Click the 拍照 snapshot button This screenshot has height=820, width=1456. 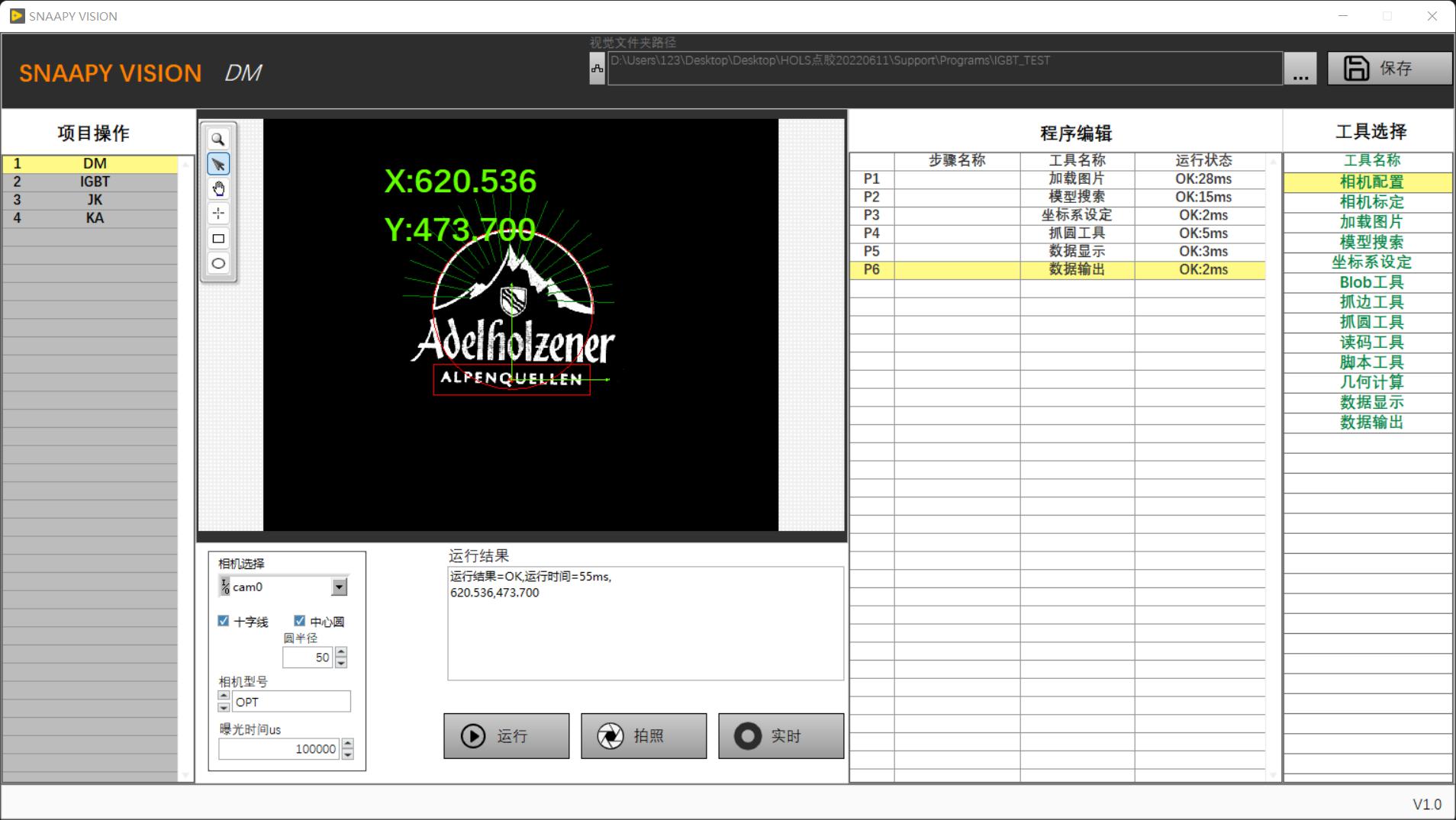point(644,736)
